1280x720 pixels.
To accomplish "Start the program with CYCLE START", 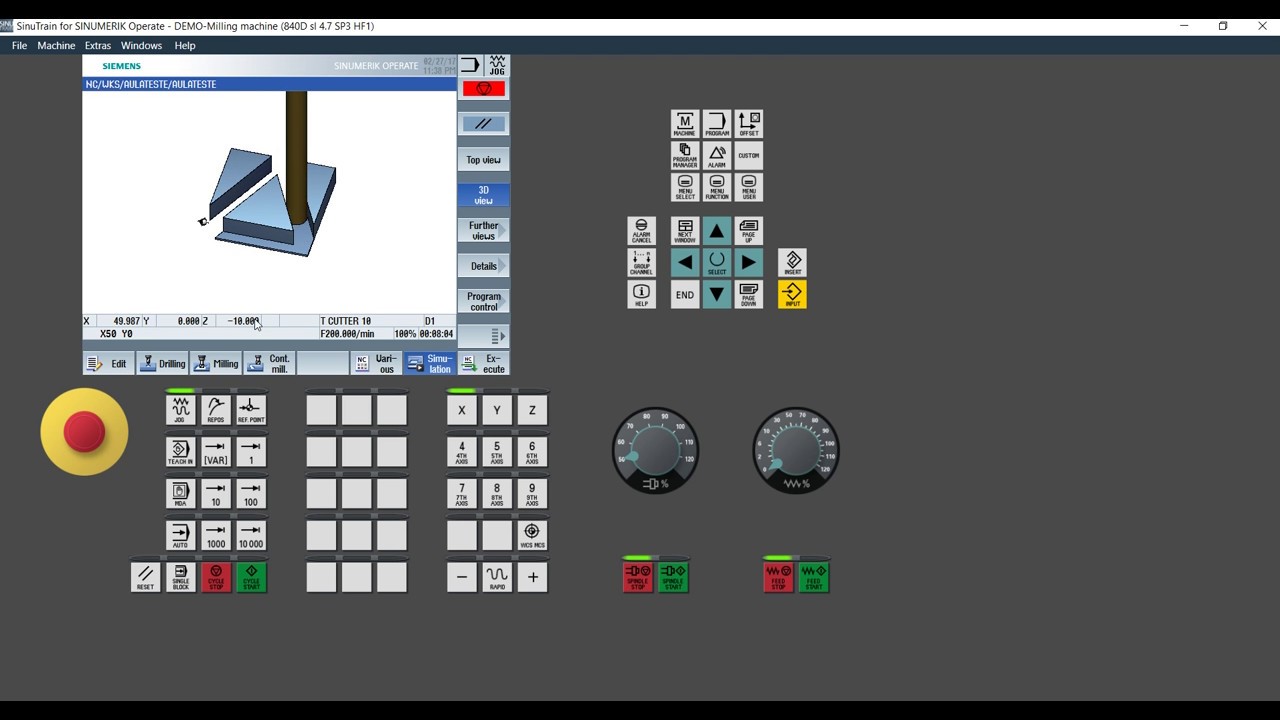I will pyautogui.click(x=251, y=577).
